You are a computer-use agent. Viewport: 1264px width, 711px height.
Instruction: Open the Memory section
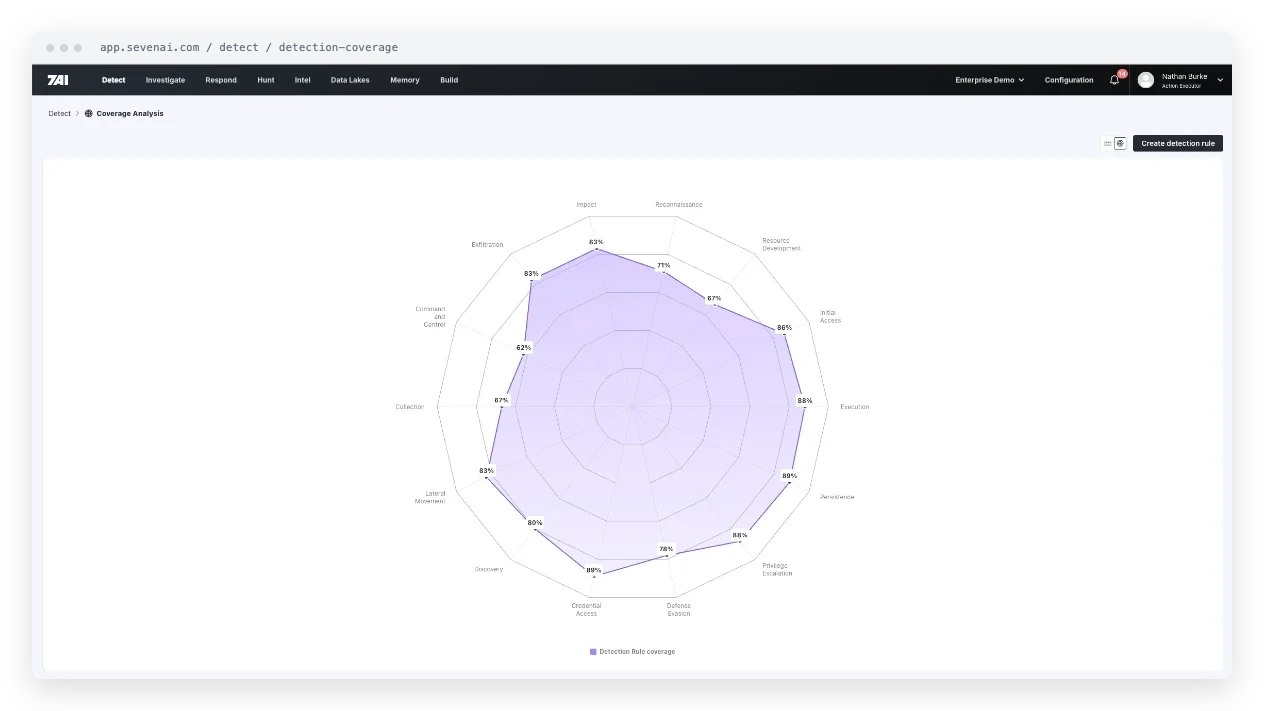pyautogui.click(x=405, y=80)
